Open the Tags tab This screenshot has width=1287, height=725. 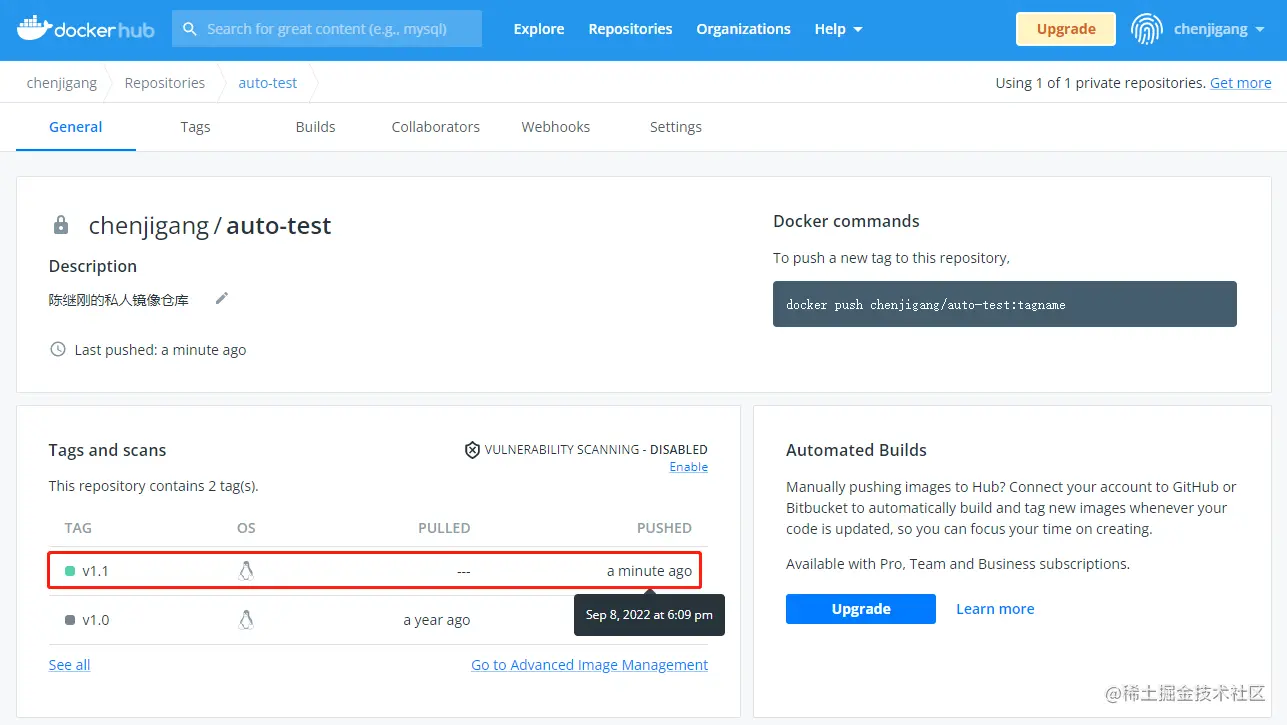tap(195, 127)
